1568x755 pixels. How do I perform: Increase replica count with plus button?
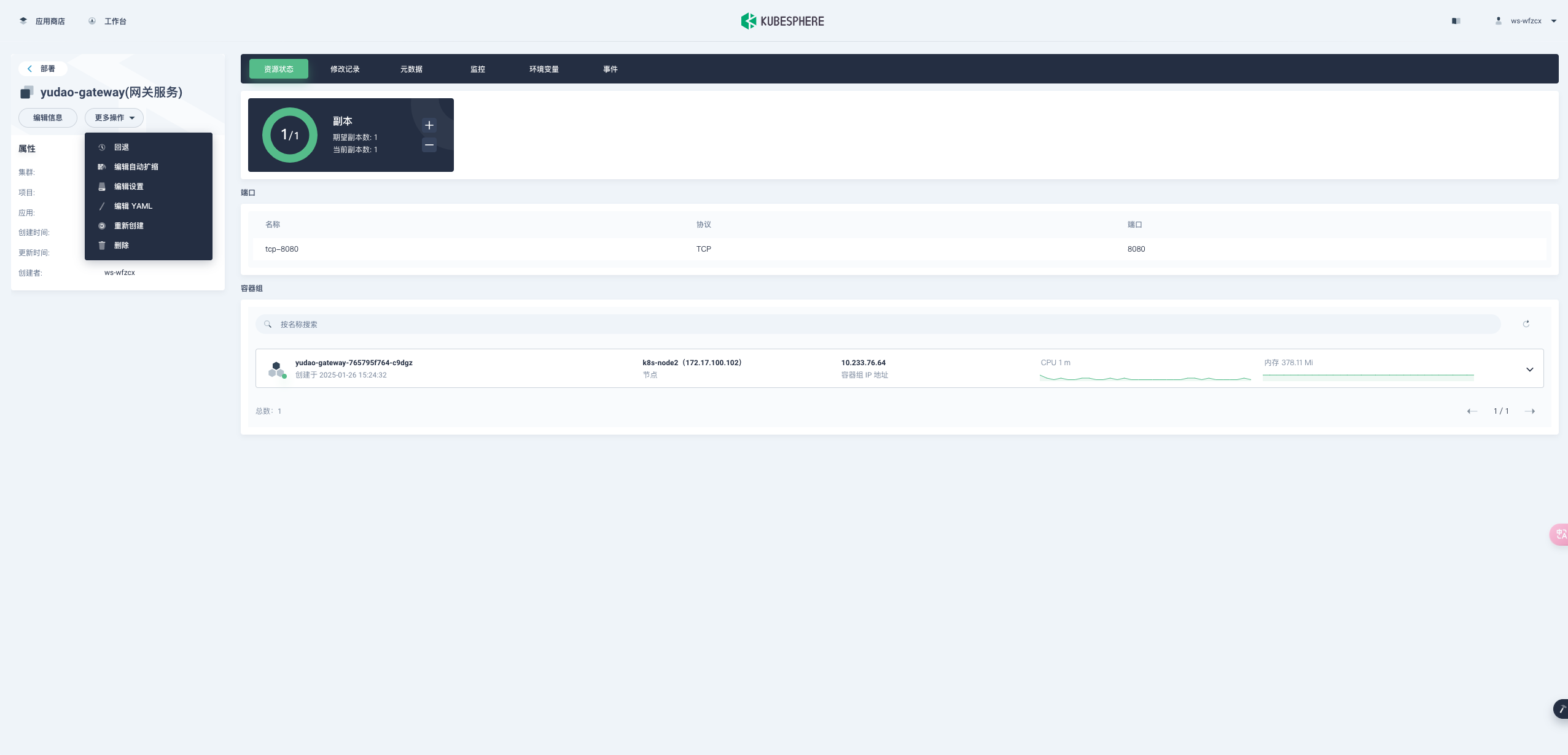tap(429, 125)
